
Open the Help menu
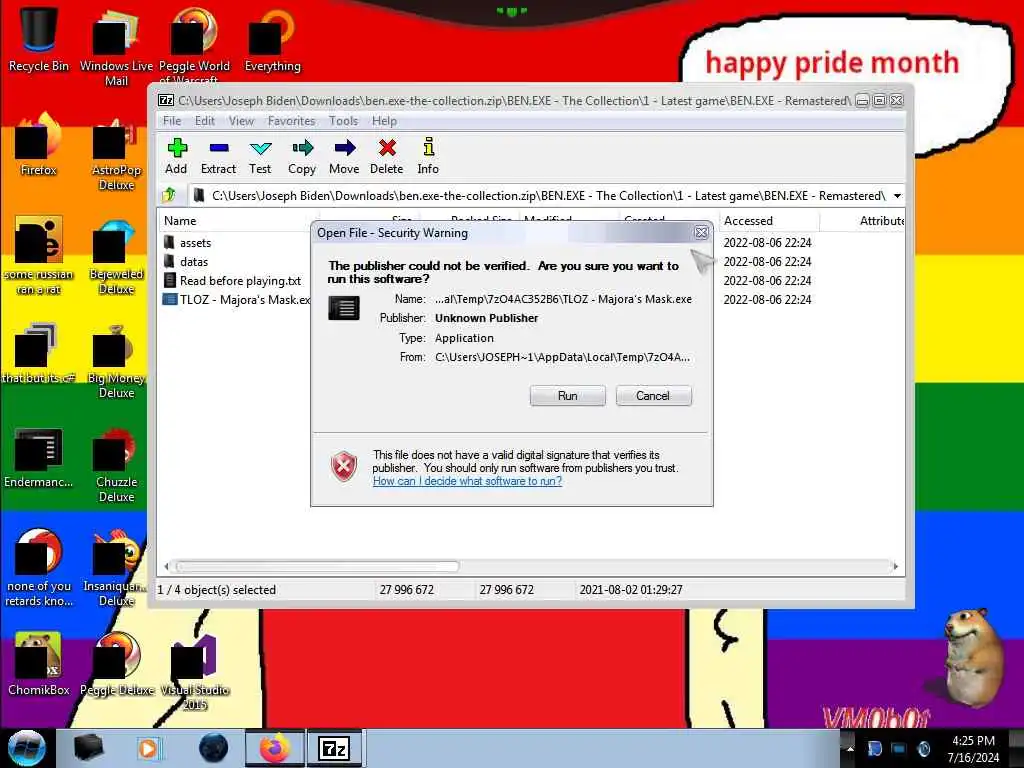coord(384,121)
